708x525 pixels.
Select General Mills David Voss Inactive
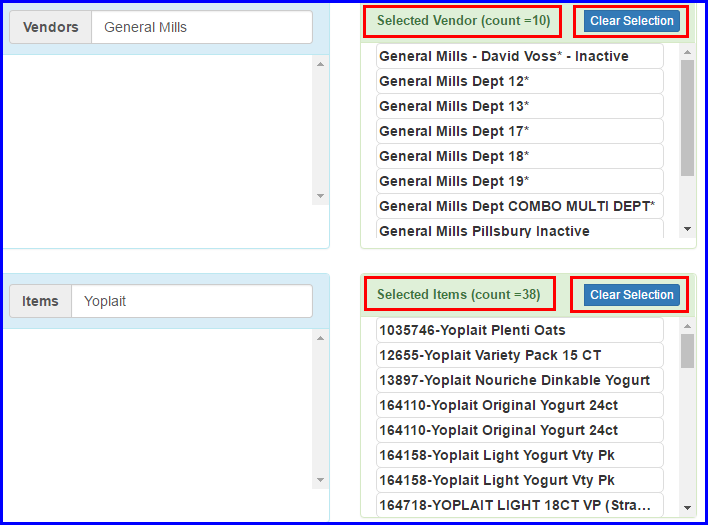(519, 56)
